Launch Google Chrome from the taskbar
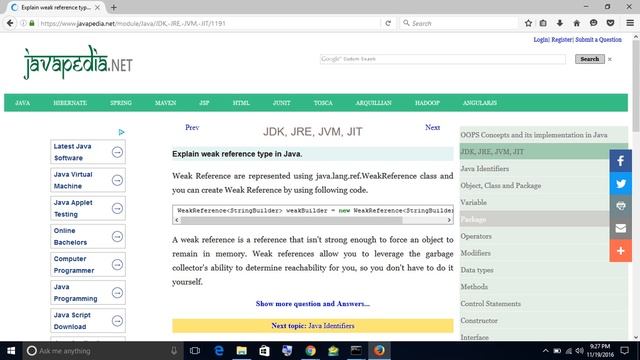This screenshot has width=640, height=360. [x=310, y=351]
